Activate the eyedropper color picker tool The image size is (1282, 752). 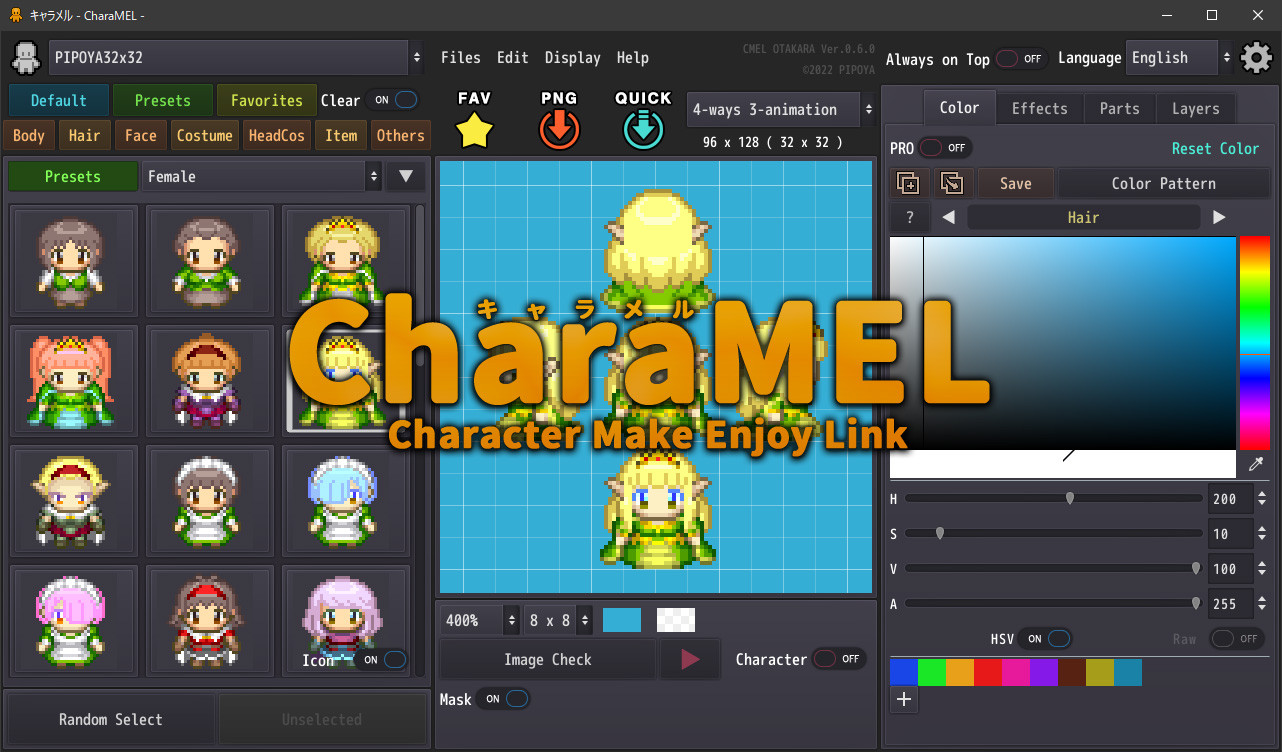(x=1256, y=464)
